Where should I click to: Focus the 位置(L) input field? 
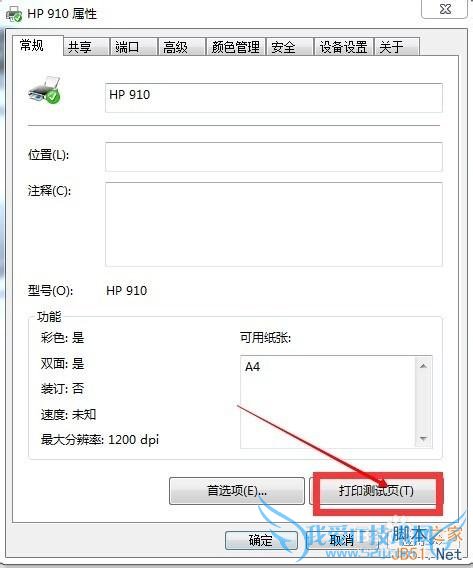coord(274,156)
